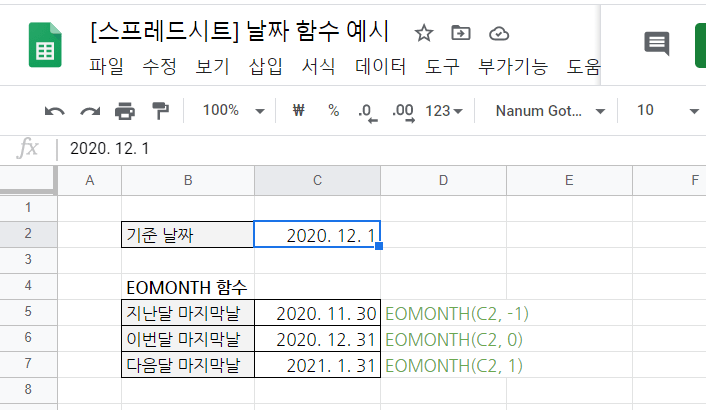Increase decimal places
Screen dimensions: 706x410
[403, 111]
